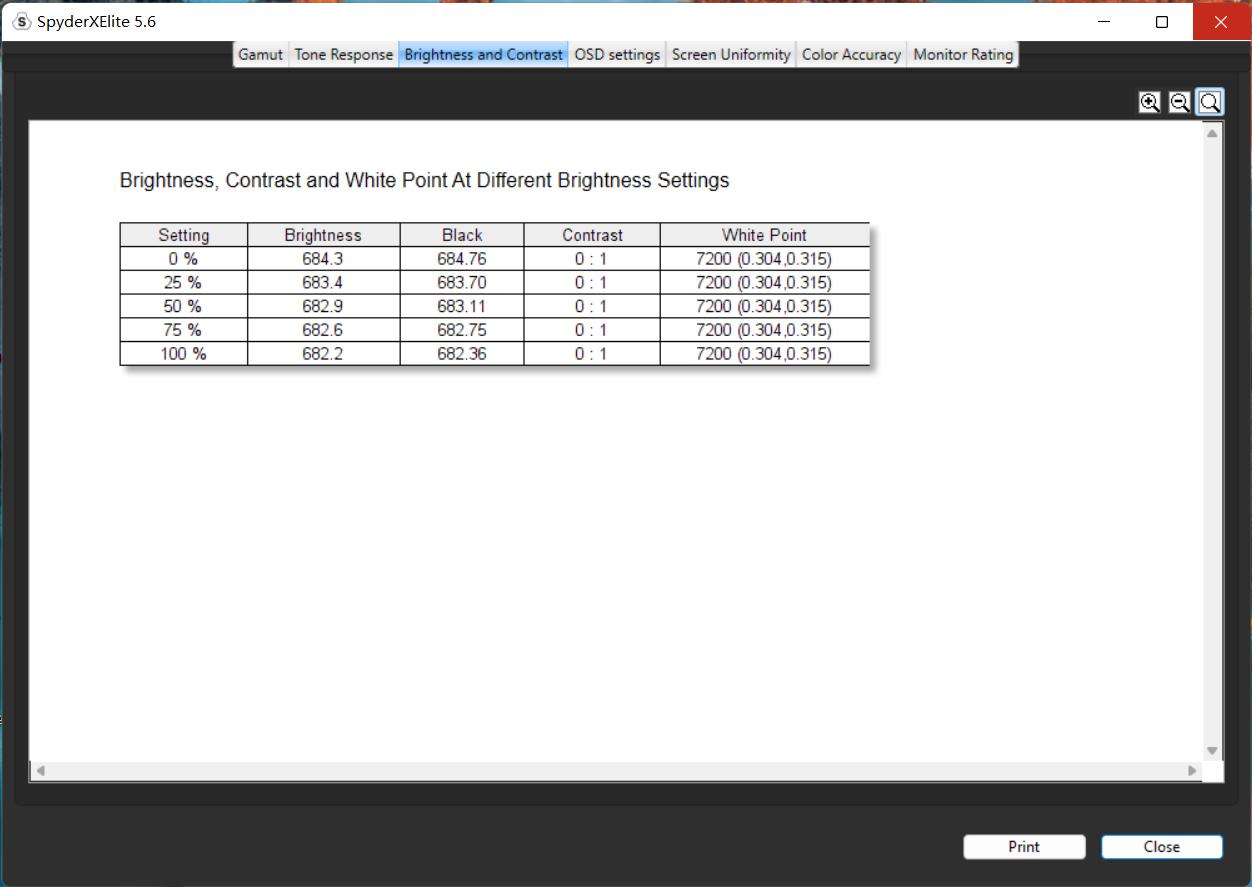The image size is (1252, 887).
Task: Click the White Point column header
Action: click(x=764, y=235)
